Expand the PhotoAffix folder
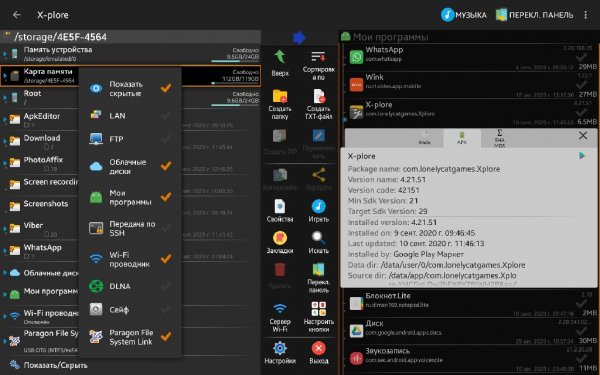600x375 pixels. (4, 163)
